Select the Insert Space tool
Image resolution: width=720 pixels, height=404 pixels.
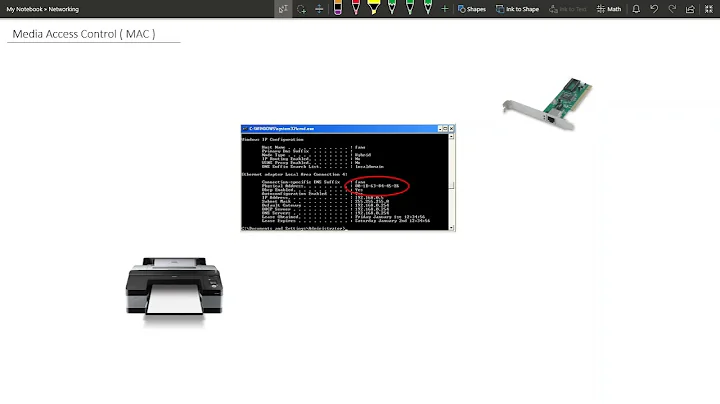click(319, 9)
